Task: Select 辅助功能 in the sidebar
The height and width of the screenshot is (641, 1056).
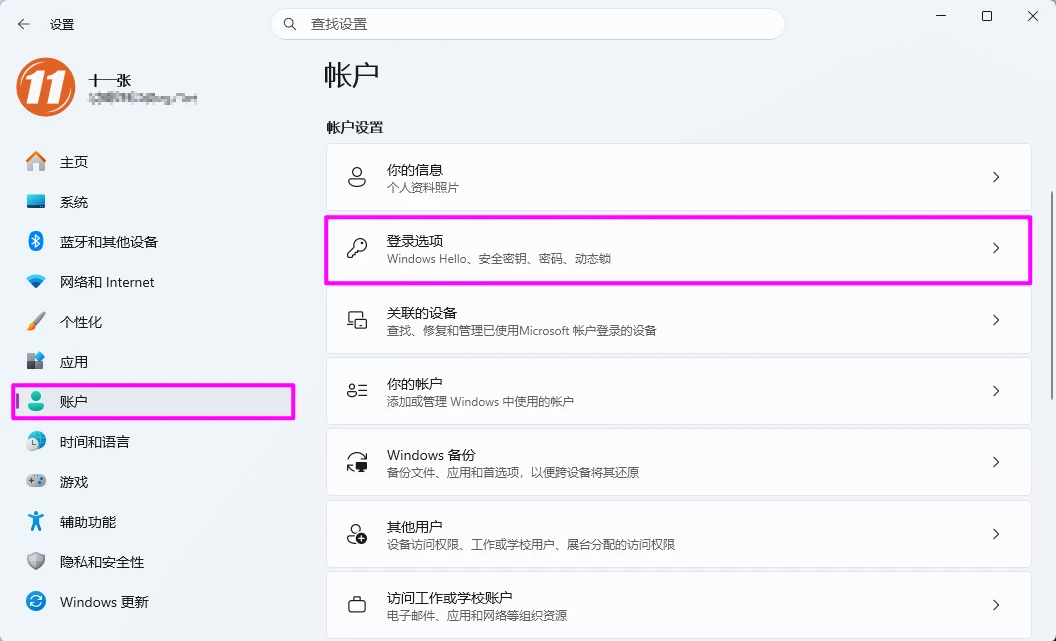Action: pos(154,522)
